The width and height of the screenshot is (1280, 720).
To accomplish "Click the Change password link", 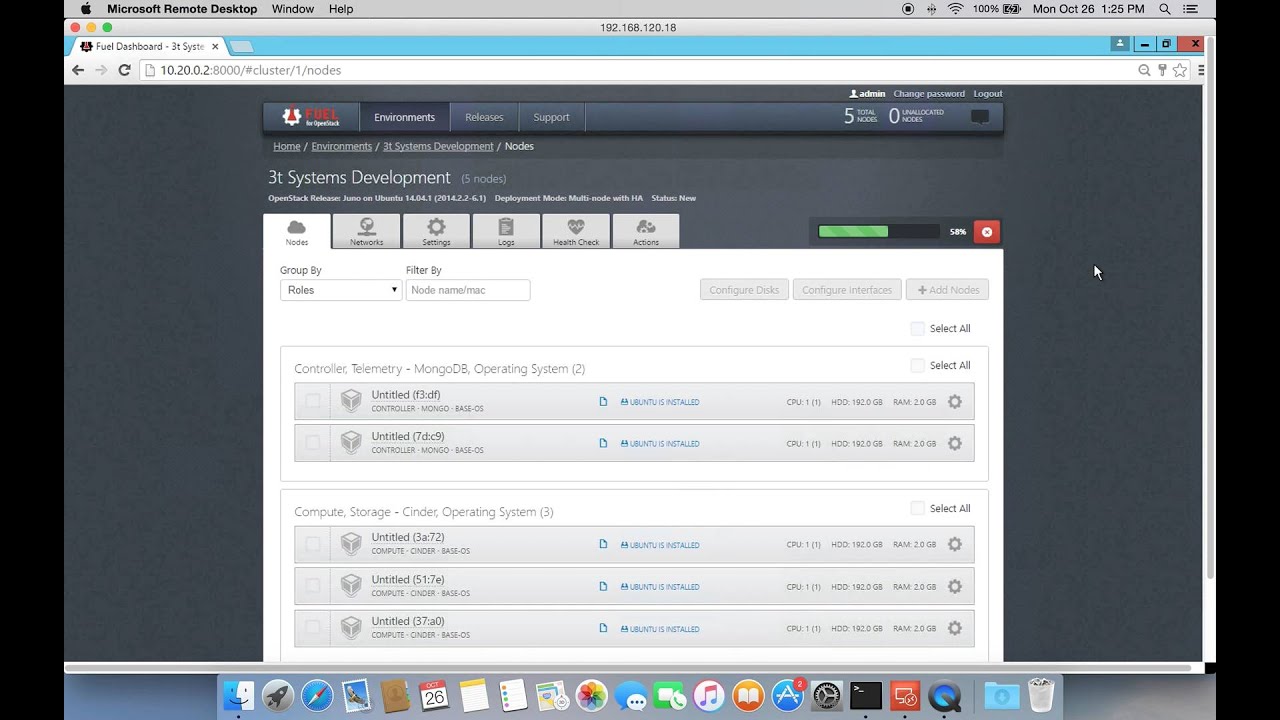I will [929, 93].
